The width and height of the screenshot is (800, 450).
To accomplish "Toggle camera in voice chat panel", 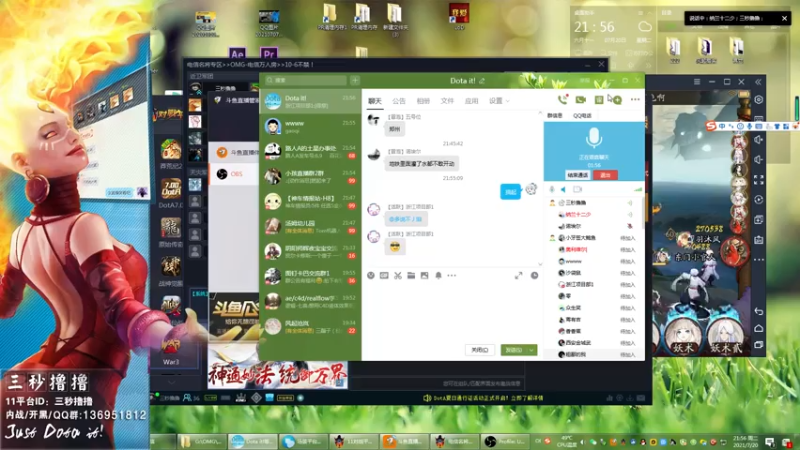I will click(578, 189).
